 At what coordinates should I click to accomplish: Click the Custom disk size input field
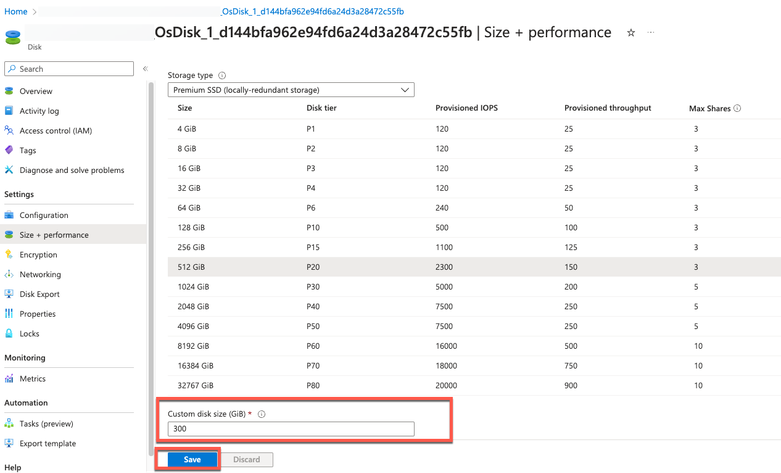291,429
